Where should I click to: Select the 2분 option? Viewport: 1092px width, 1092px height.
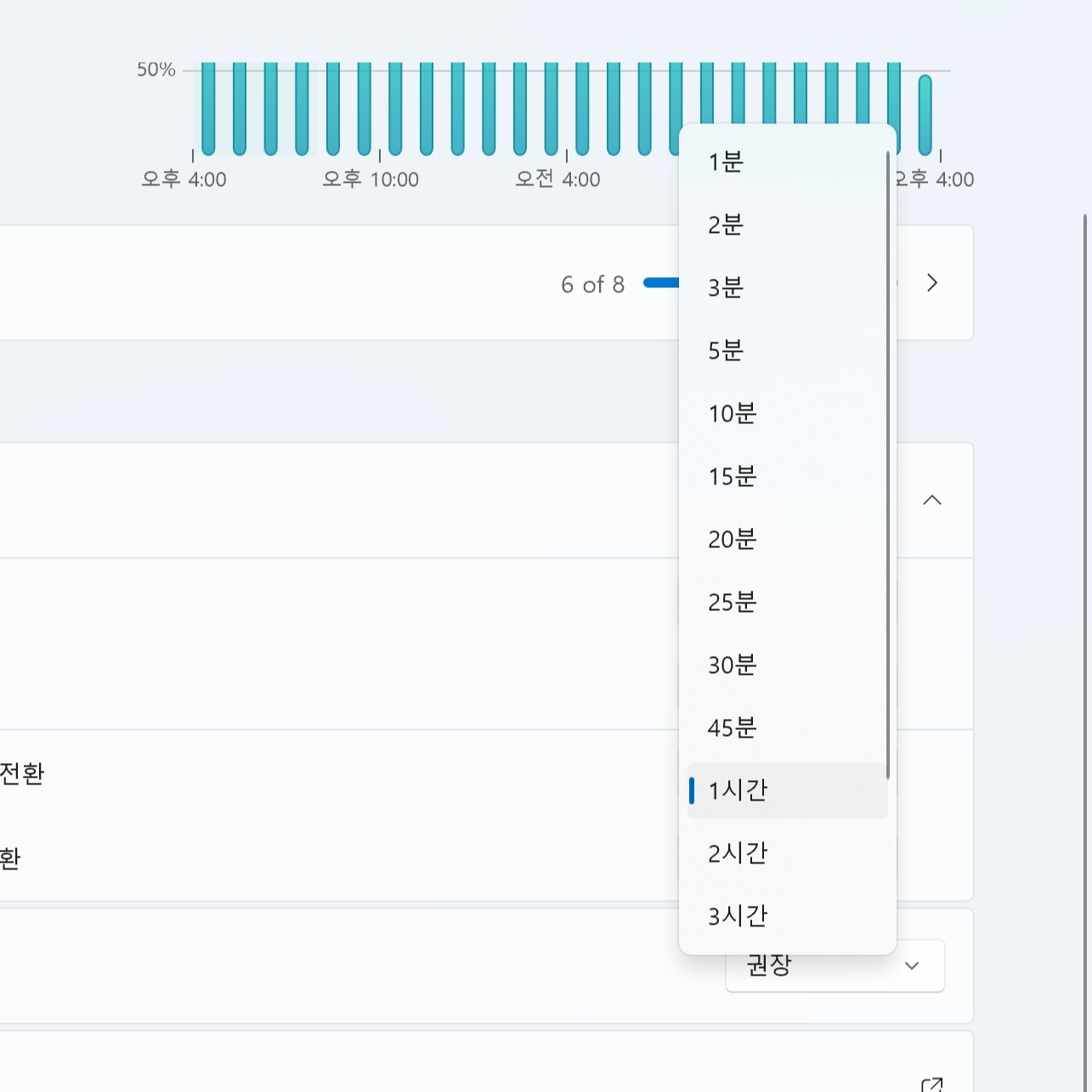point(788,225)
